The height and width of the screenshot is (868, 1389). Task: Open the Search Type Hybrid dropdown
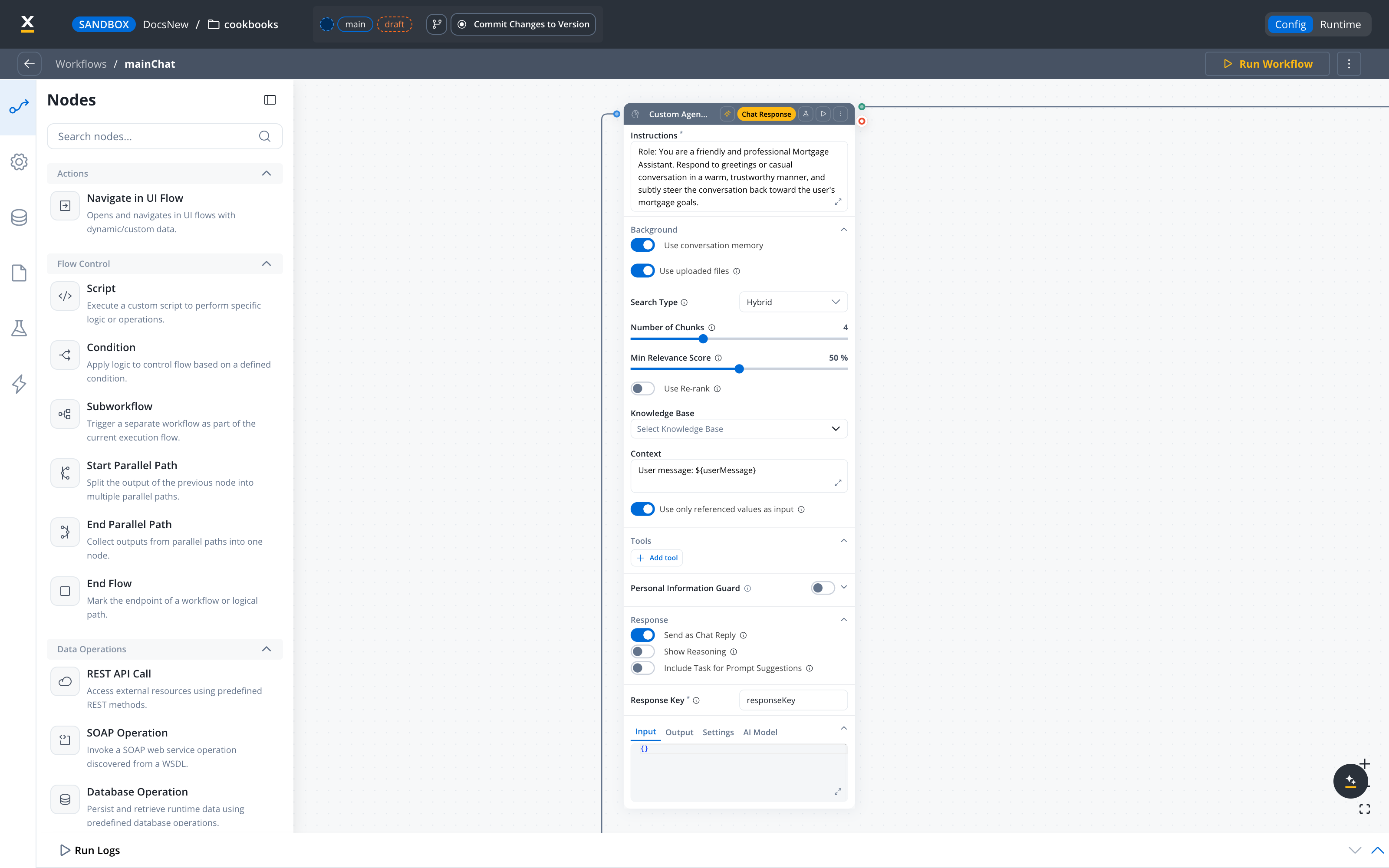coord(793,302)
